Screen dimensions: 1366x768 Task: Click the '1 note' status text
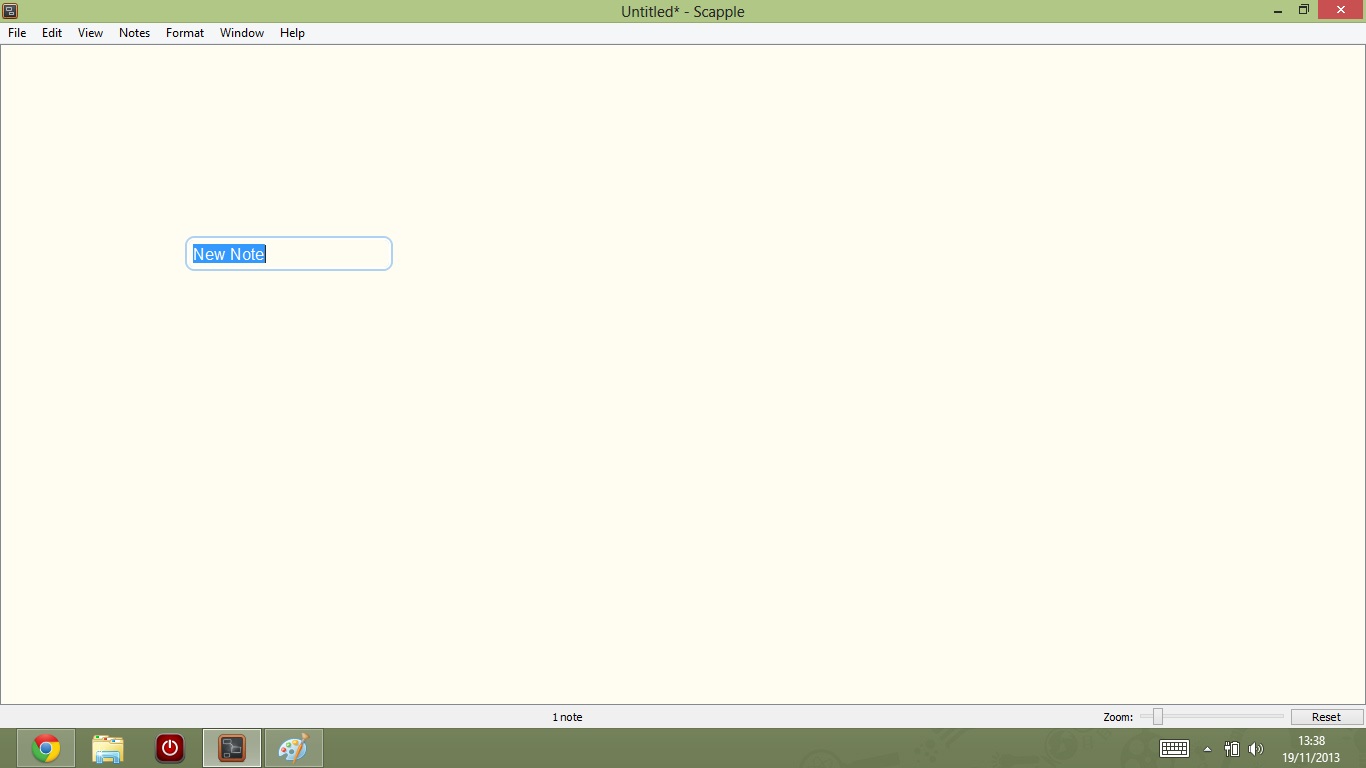click(567, 717)
